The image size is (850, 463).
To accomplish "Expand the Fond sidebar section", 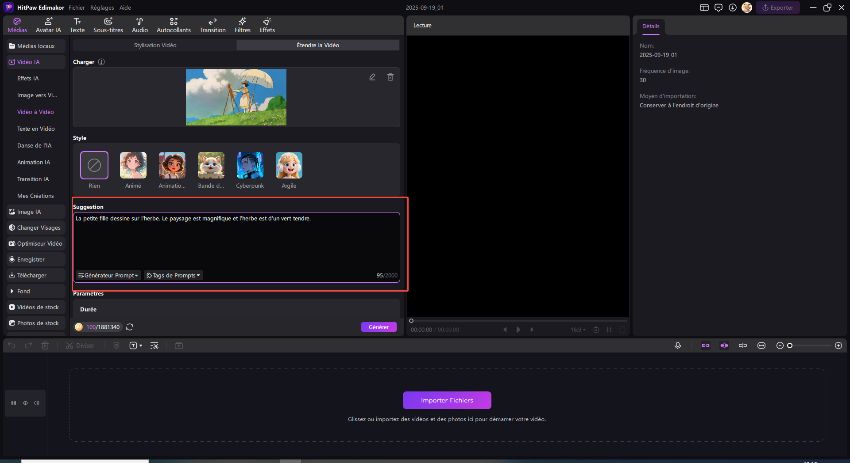I will [x=36, y=291].
